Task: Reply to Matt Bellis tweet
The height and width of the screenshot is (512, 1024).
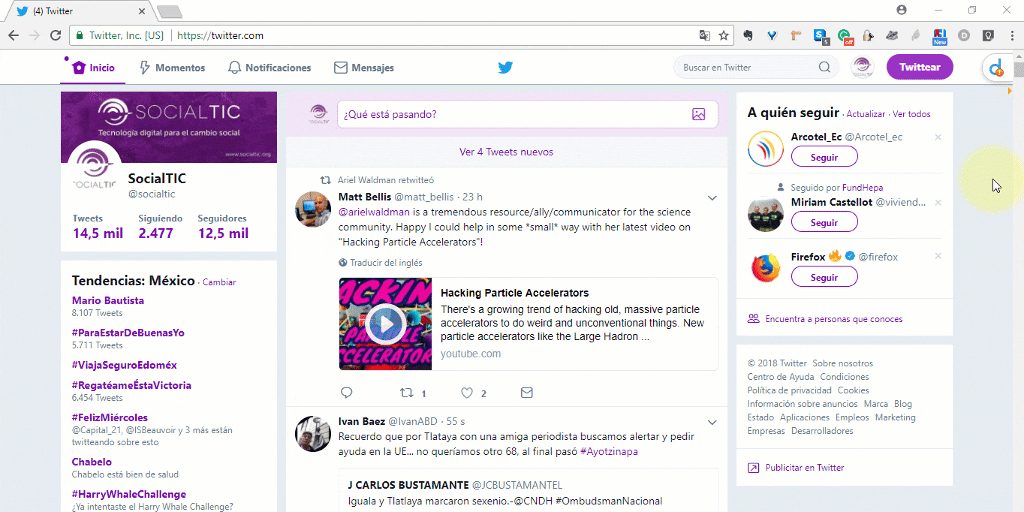Action: [x=347, y=393]
